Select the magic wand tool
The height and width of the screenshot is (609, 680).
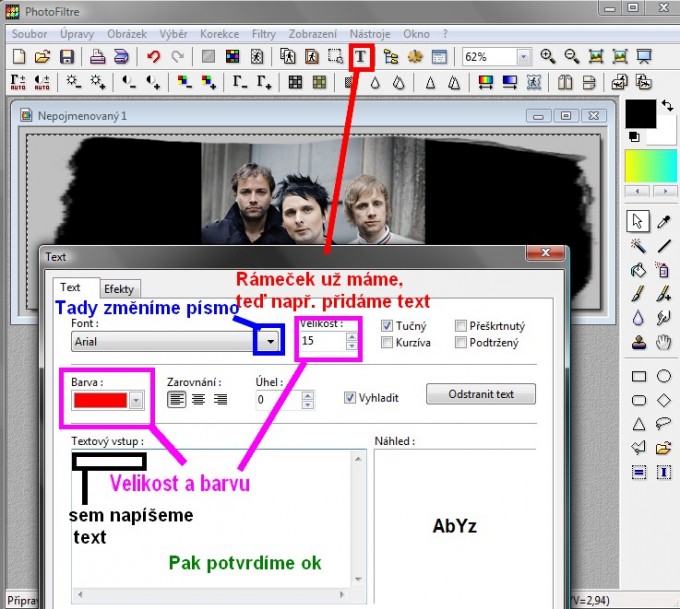click(x=638, y=246)
